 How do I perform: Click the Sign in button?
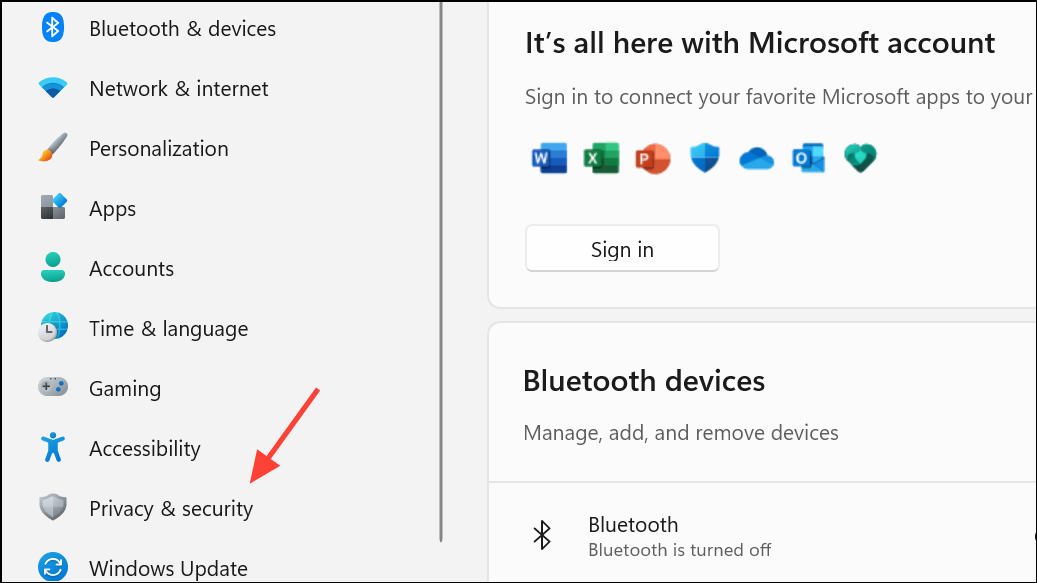621,248
